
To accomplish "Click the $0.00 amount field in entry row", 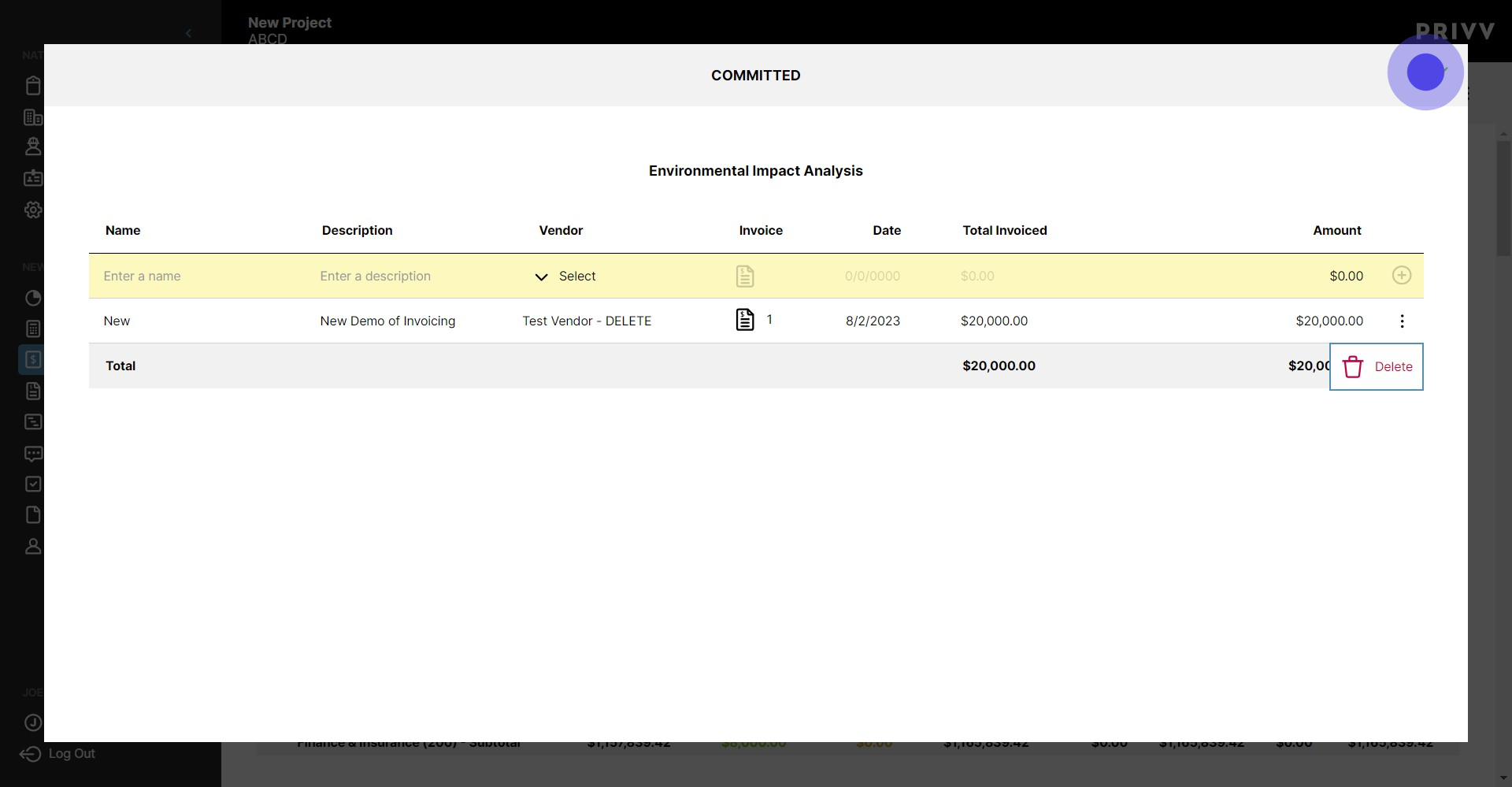I will tap(1346, 276).
